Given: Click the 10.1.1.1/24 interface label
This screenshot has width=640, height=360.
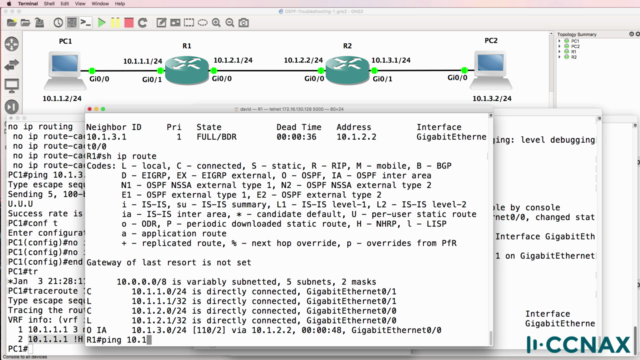Looking at the screenshot, I should tap(143, 61).
